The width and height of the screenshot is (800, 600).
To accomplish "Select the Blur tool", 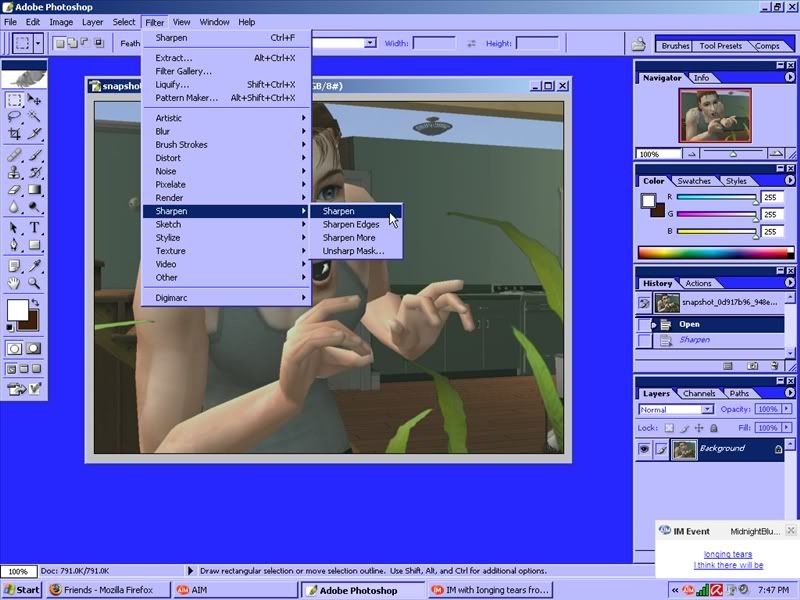I will click(14, 207).
